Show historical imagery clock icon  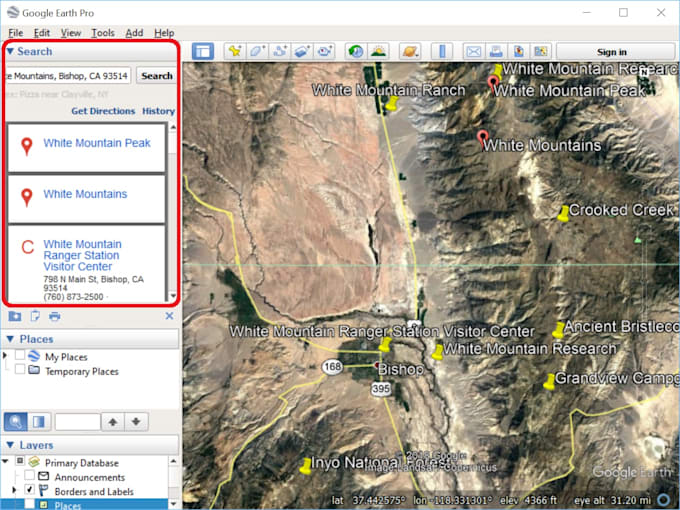click(356, 52)
